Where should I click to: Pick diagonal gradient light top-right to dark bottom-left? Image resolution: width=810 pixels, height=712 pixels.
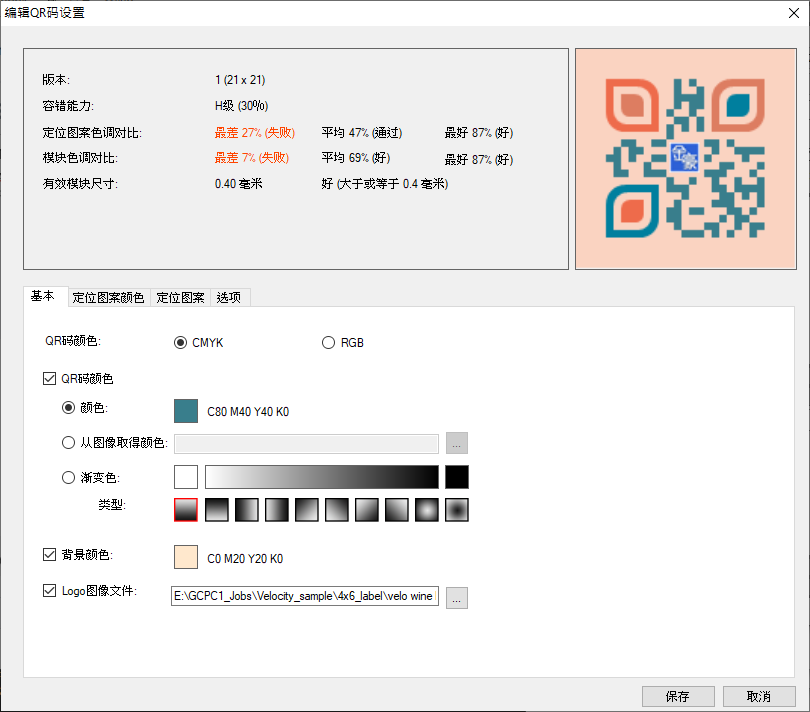click(397, 510)
